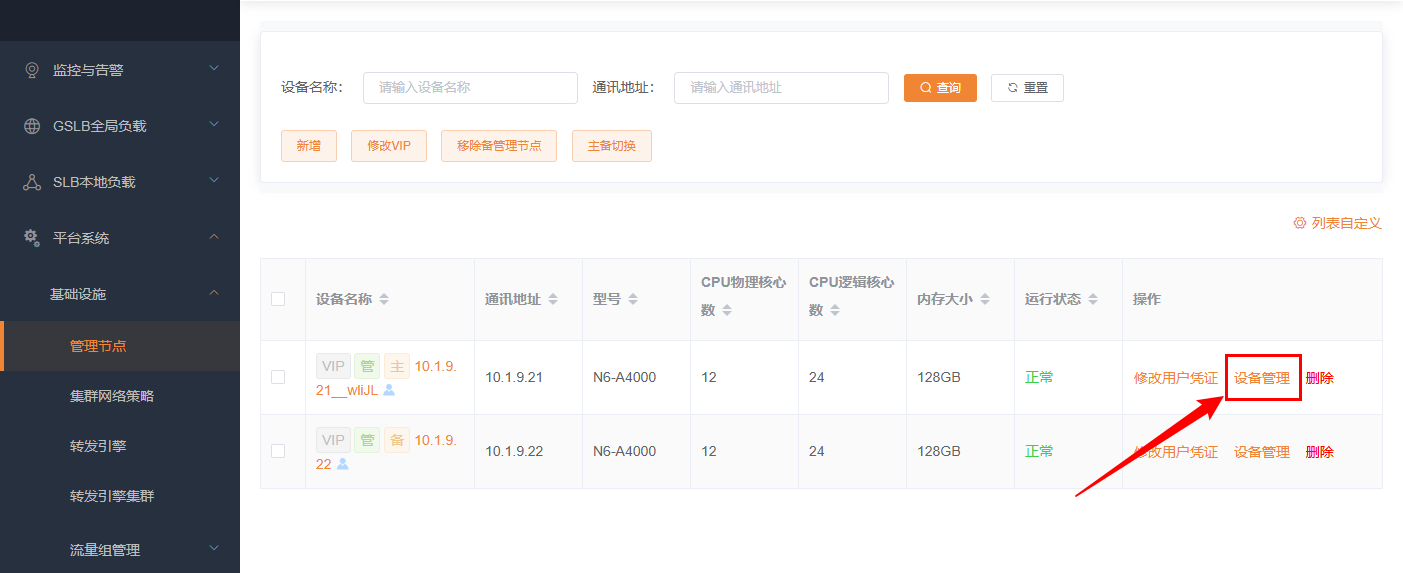Screen dimensions: 1403x573
Task: Click 正常 status in 10.1.9.22 row
Action: click(1039, 452)
